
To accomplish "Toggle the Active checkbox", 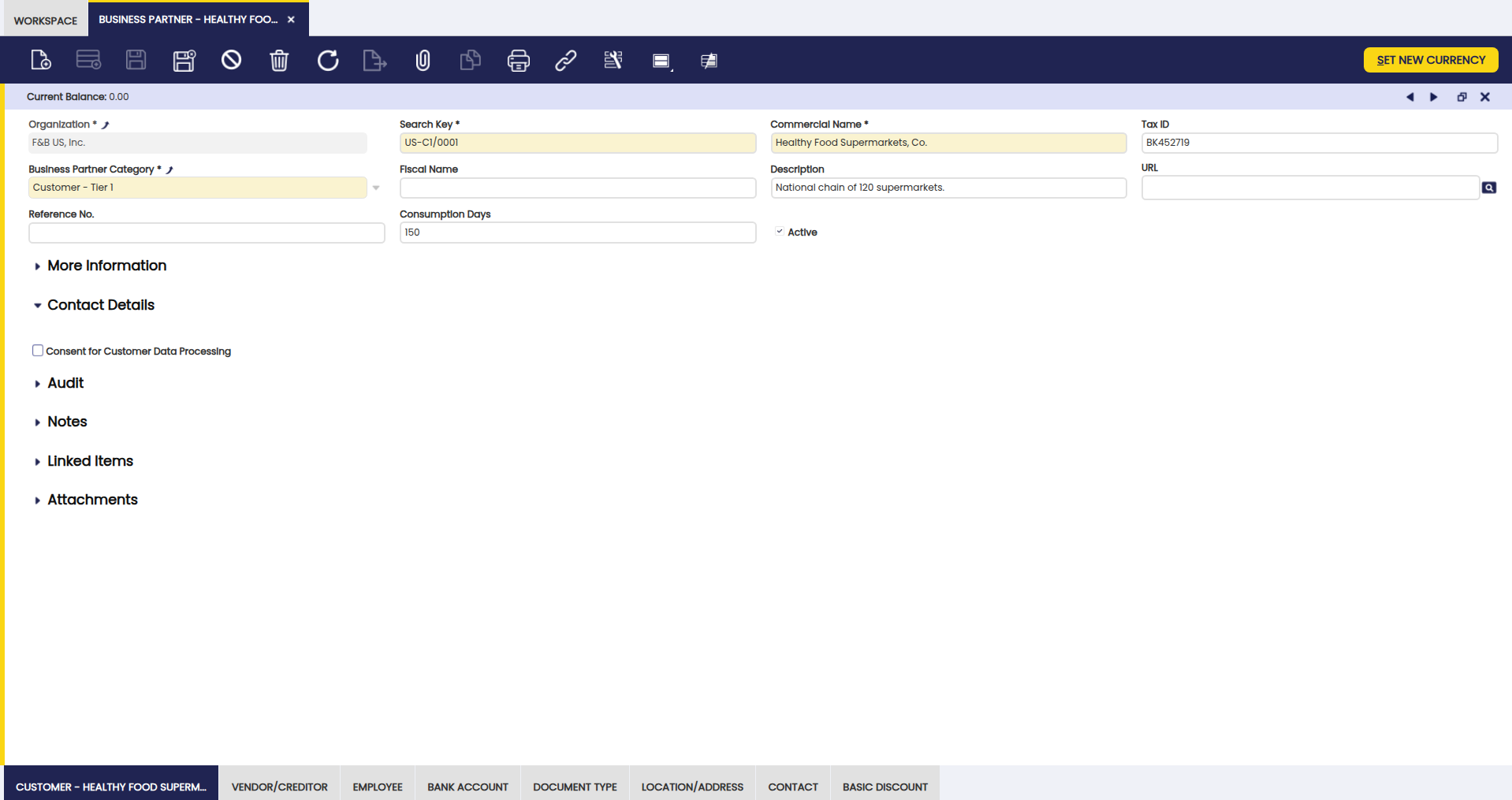I will pyautogui.click(x=779, y=232).
